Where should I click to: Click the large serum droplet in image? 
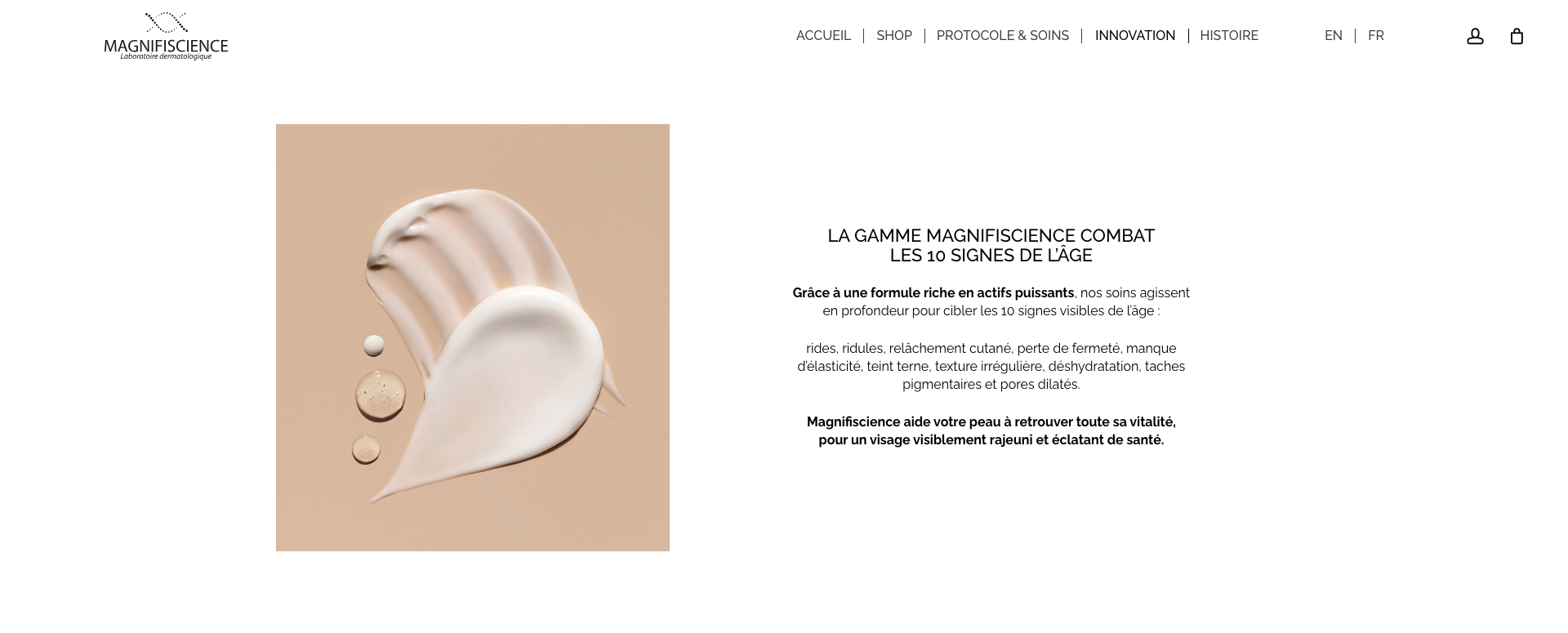pos(381,395)
